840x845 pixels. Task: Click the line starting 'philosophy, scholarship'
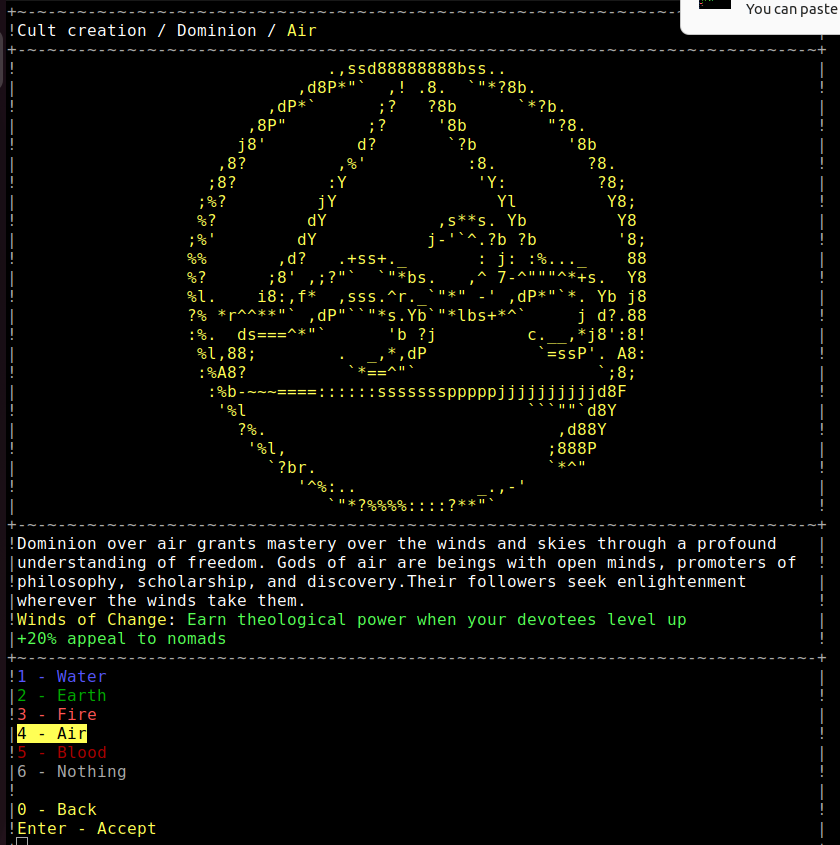click(381, 581)
